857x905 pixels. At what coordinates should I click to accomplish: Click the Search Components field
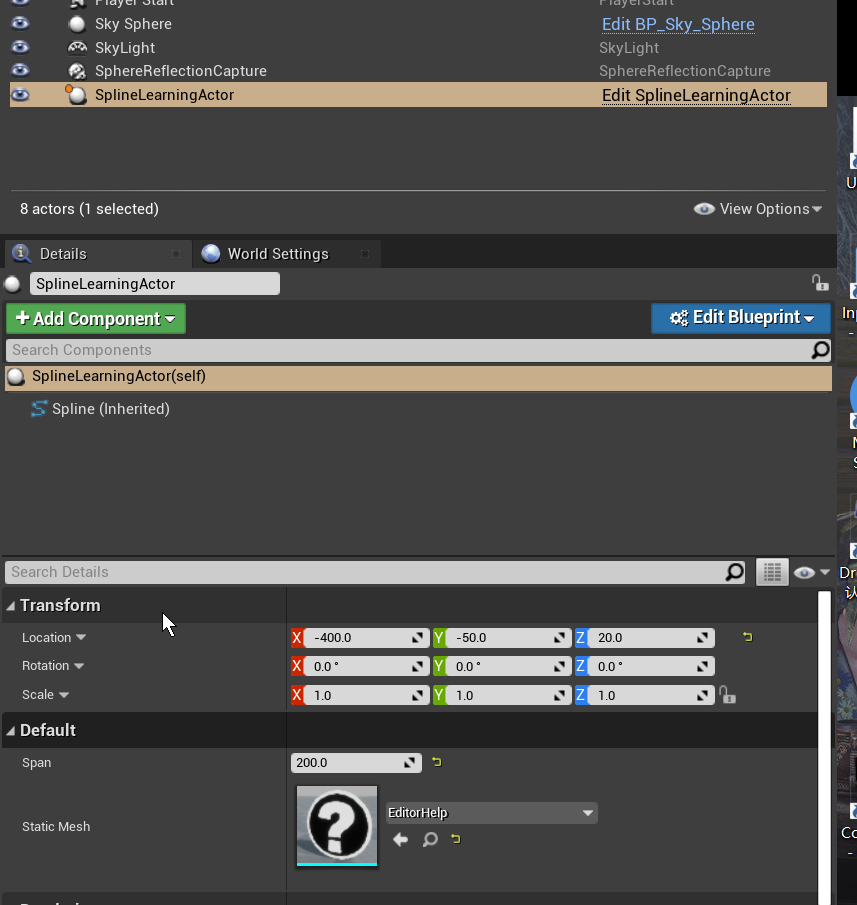tap(407, 350)
